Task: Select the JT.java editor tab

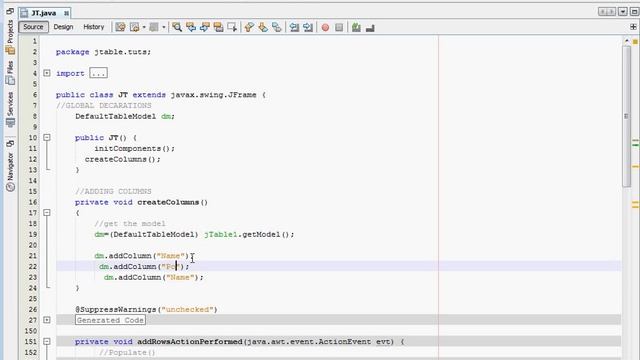Action: click(44, 13)
